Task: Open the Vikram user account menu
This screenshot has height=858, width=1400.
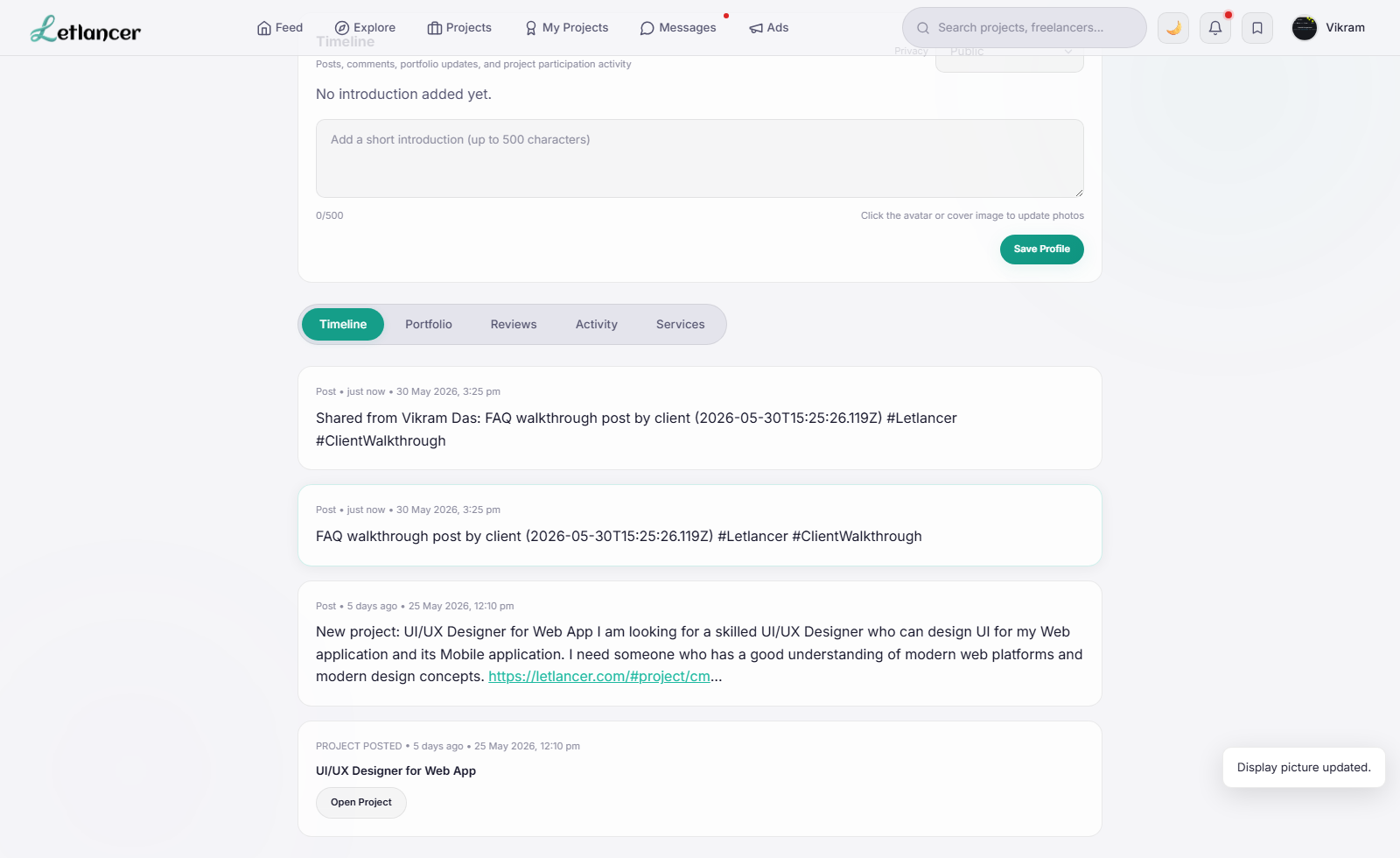Action: tap(1328, 28)
